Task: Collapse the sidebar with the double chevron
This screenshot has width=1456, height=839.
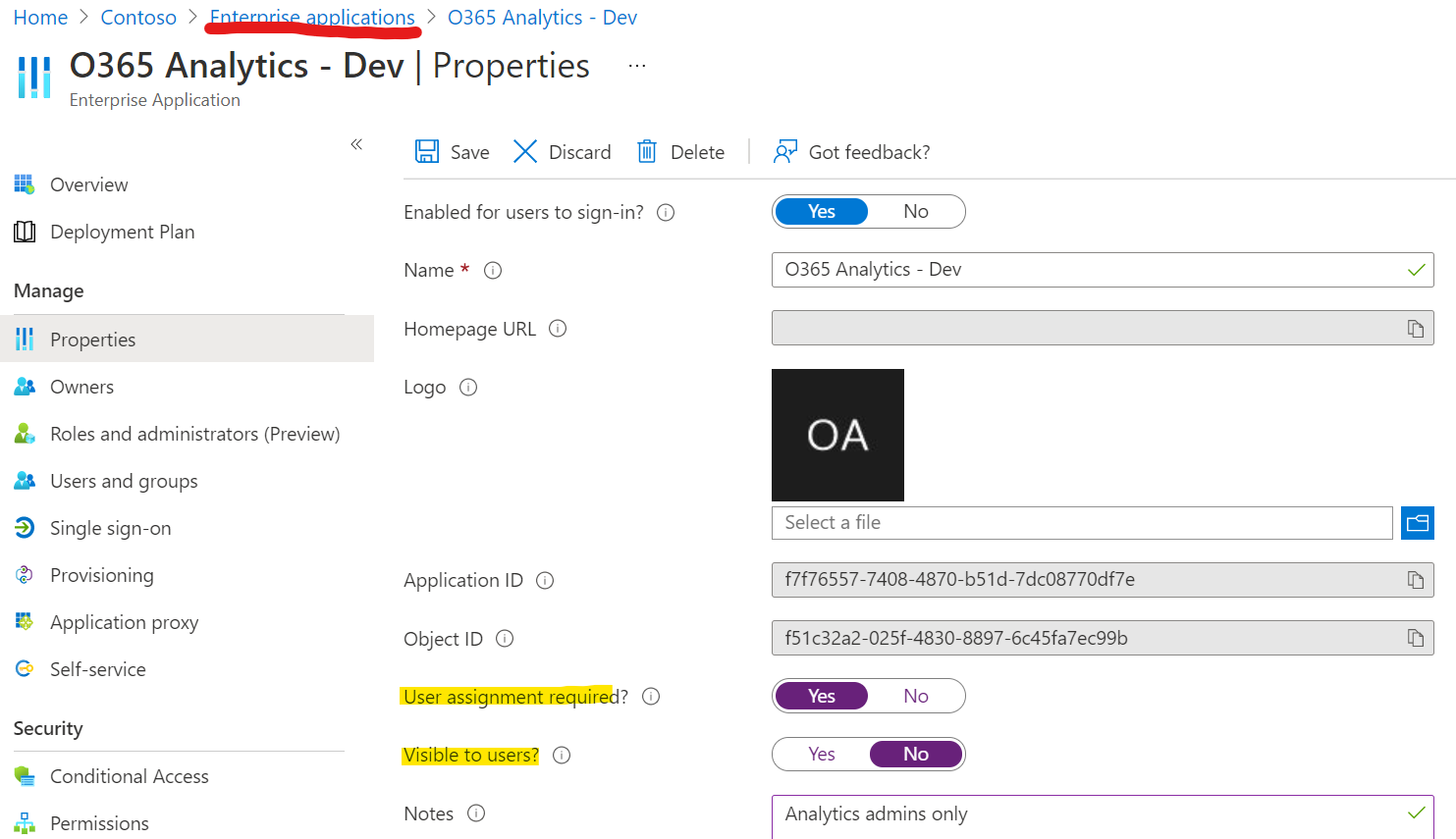Action: click(x=356, y=144)
